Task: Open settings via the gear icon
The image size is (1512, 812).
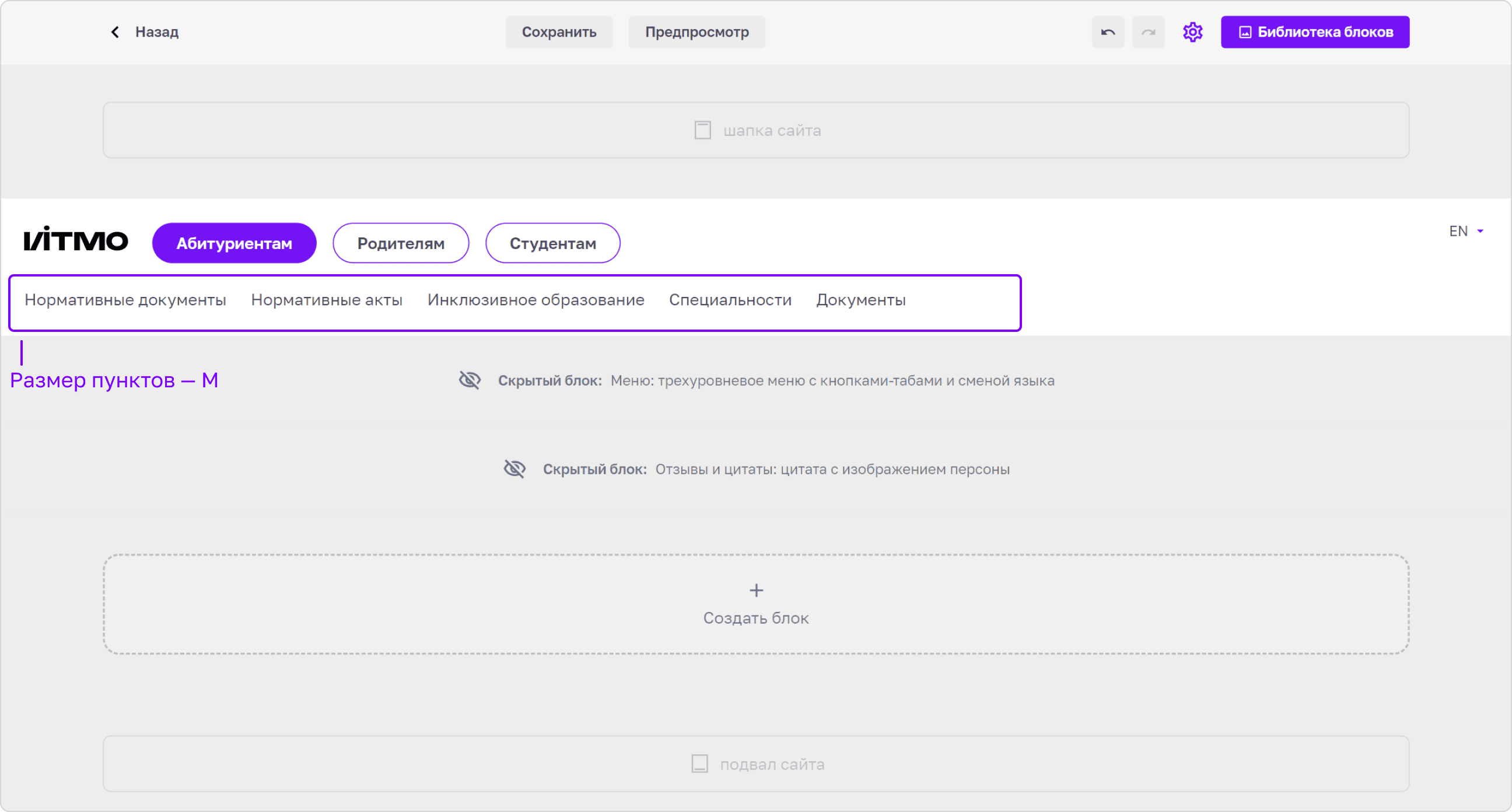Action: [x=1192, y=32]
